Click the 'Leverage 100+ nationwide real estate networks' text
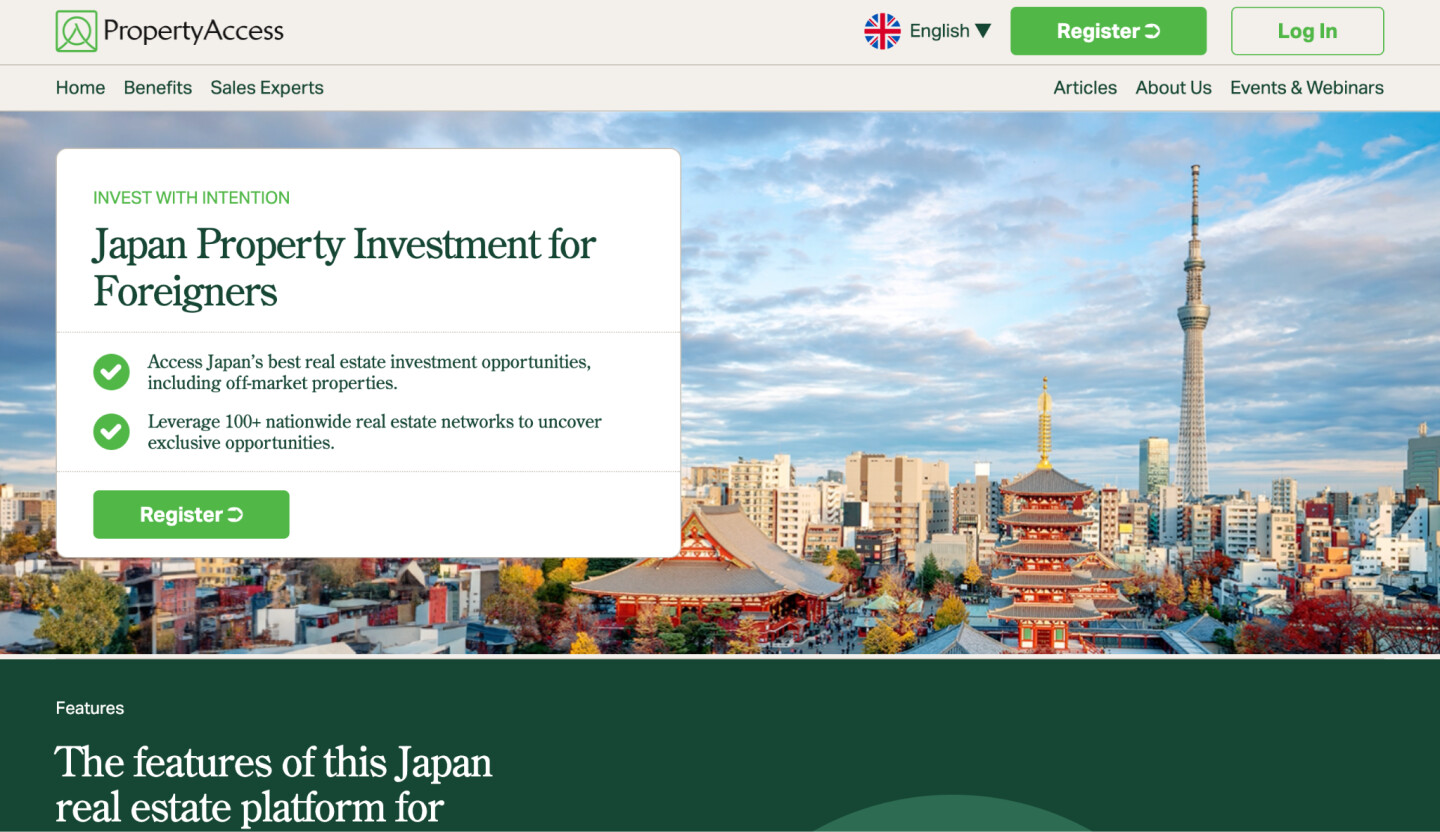This screenshot has height=832, width=1440. pos(375,432)
